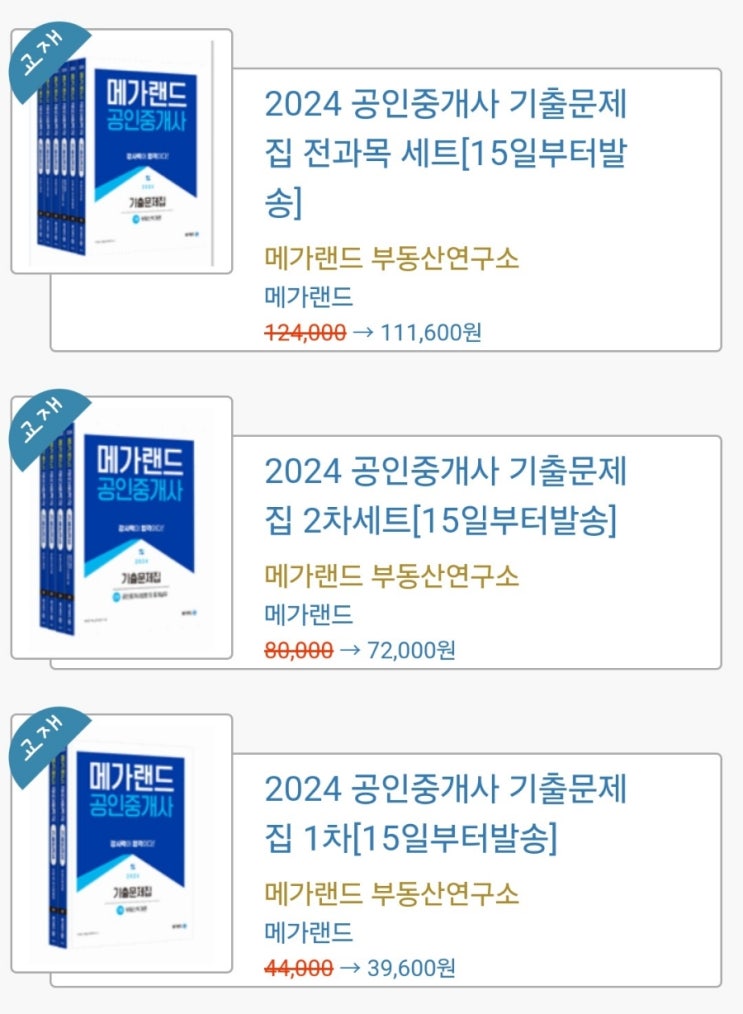Click the 메가랜드 publisher under the third product

pyautogui.click(x=308, y=932)
